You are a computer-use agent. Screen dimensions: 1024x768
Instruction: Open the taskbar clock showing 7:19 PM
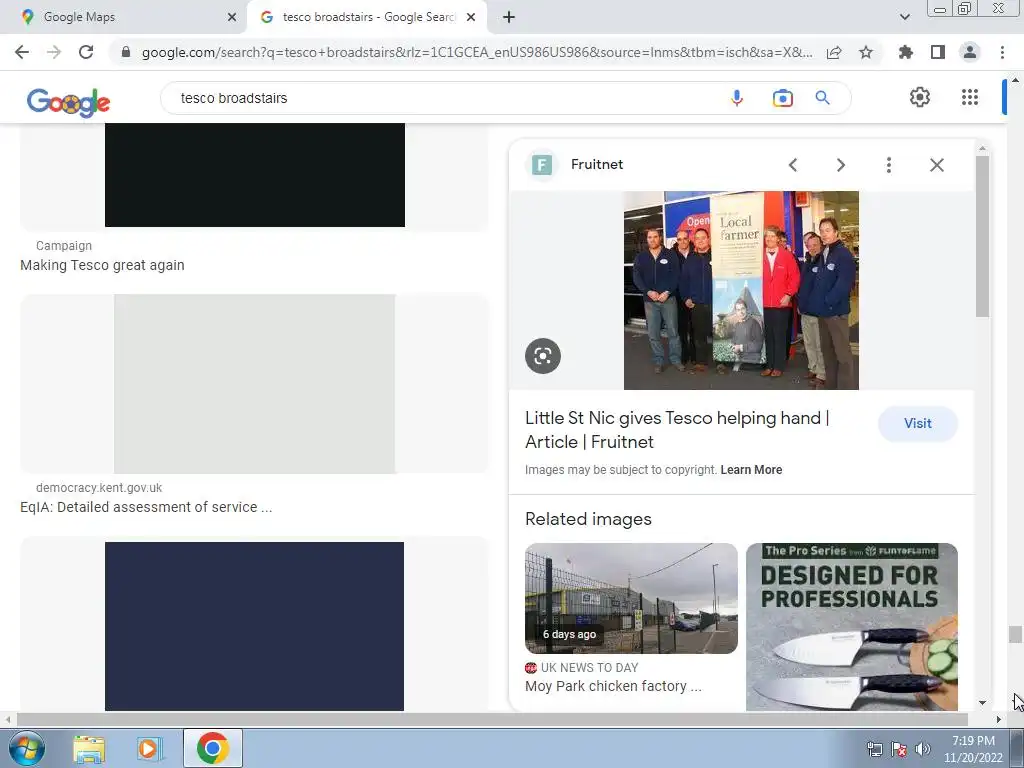pos(973,749)
